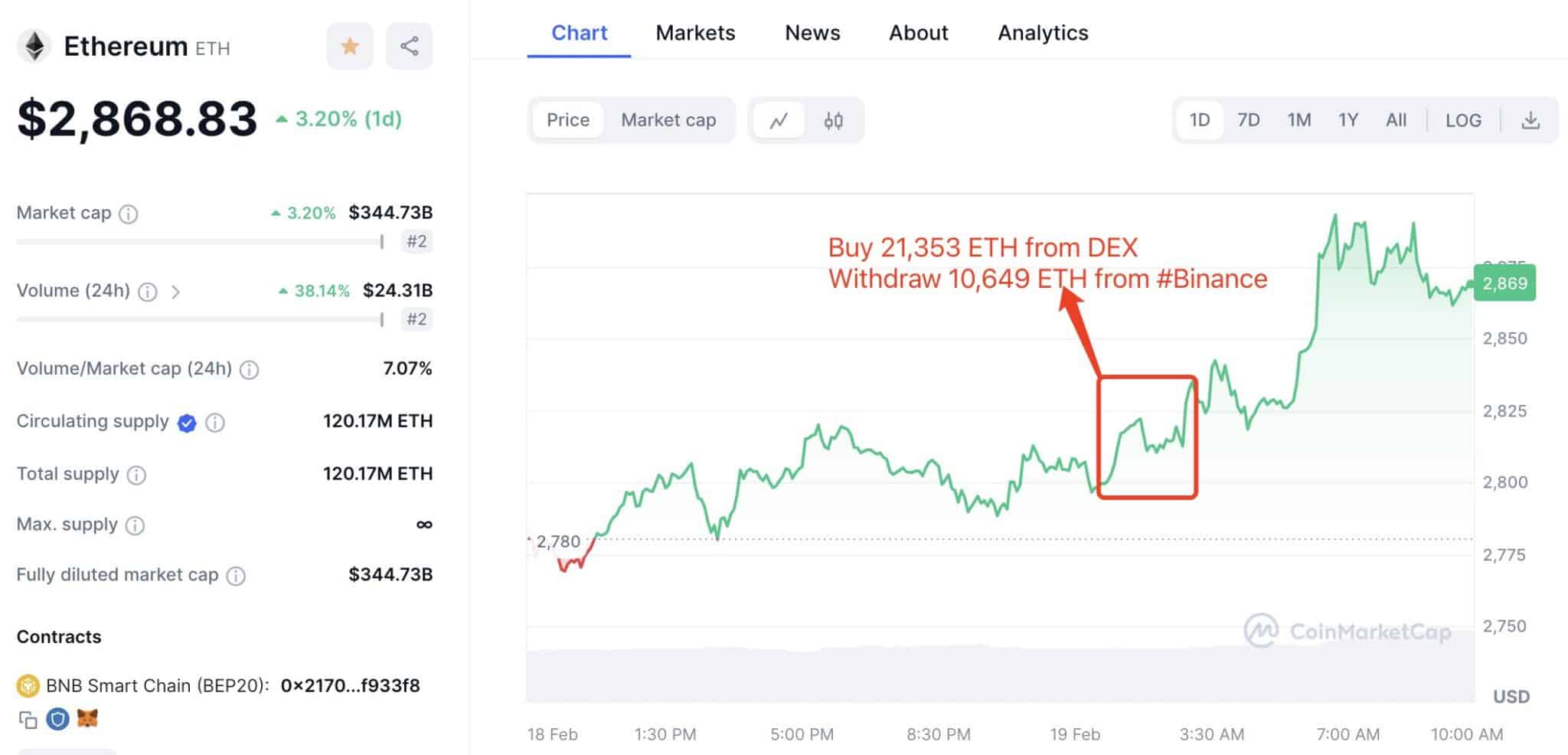Toggle chart to Market cap view

tap(668, 119)
